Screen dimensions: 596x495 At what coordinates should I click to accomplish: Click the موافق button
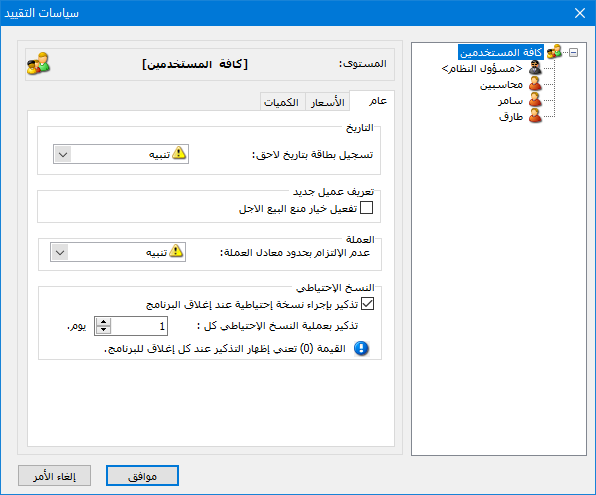click(142, 476)
